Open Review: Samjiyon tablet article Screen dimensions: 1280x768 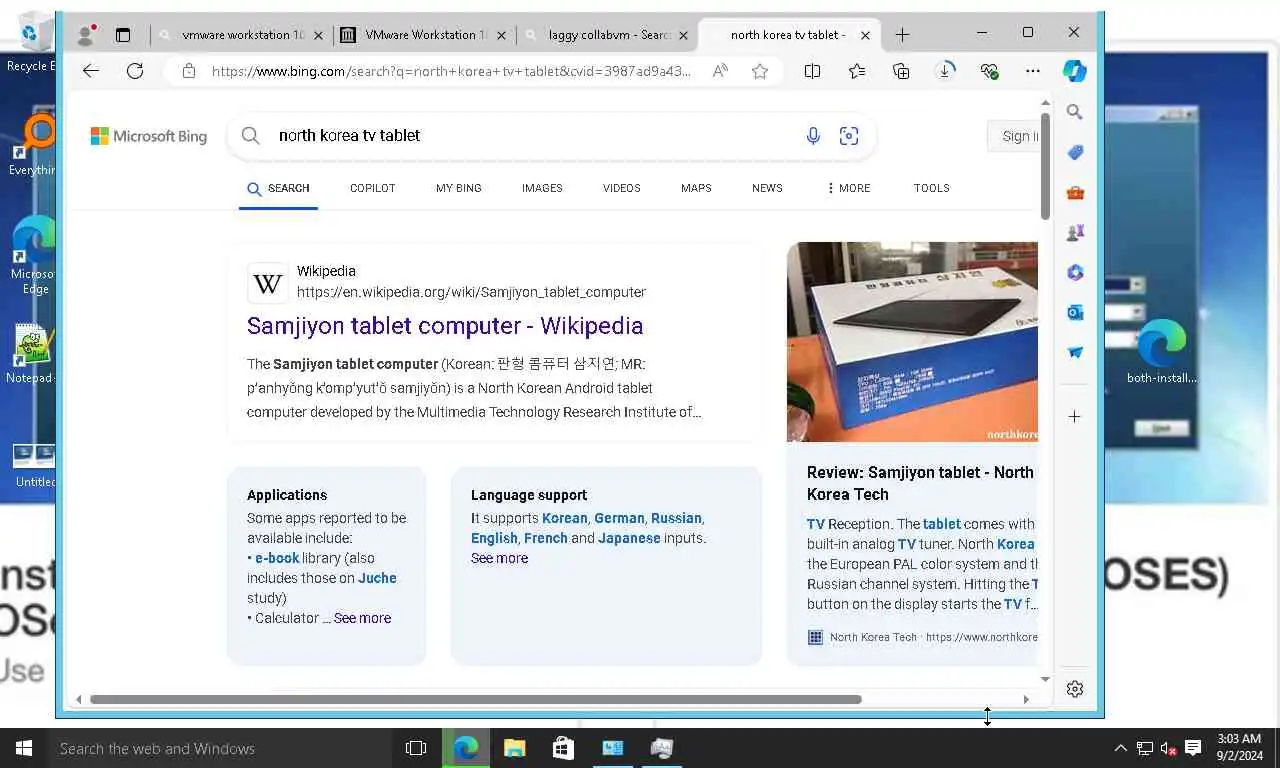coord(920,483)
